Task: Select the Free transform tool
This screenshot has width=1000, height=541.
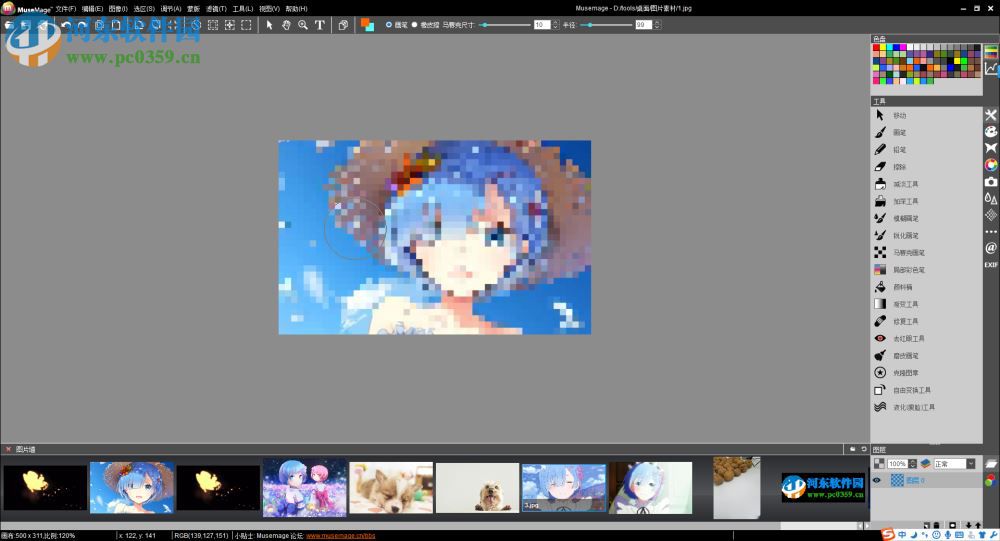Action: [880, 390]
